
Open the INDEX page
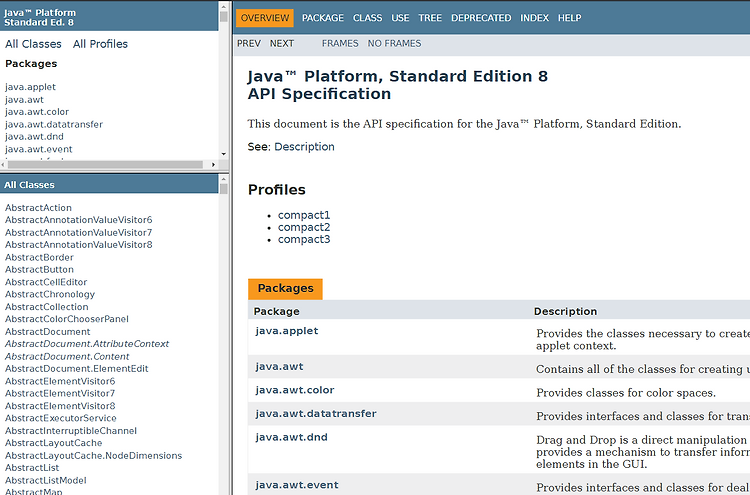click(x=534, y=18)
